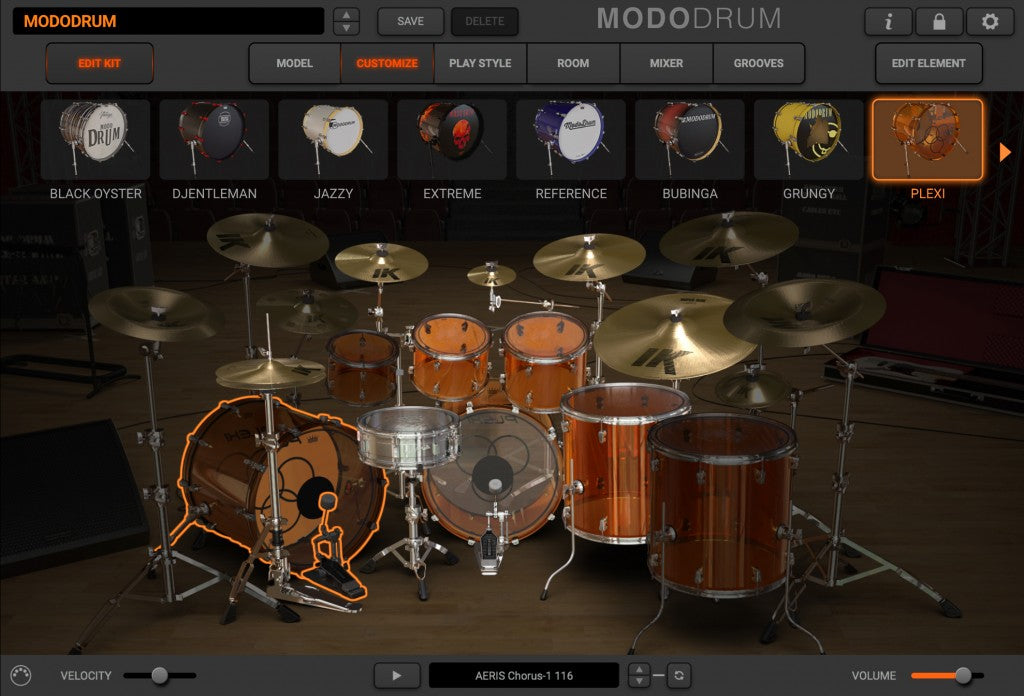Toggle the EDIT KIT mode
The height and width of the screenshot is (696, 1024).
[98, 63]
